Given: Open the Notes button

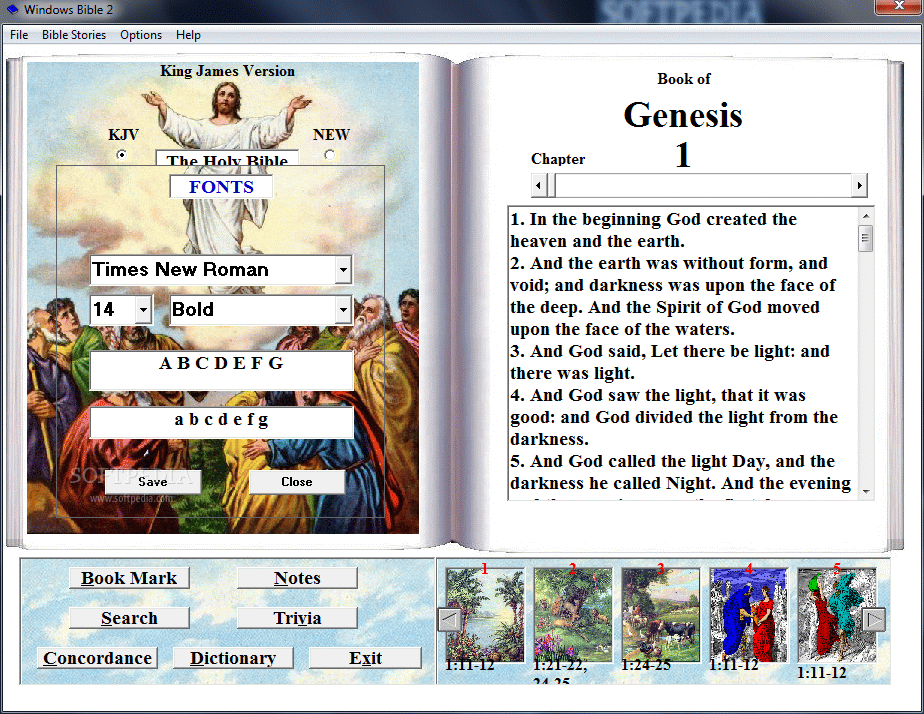Looking at the screenshot, I should point(297,578).
